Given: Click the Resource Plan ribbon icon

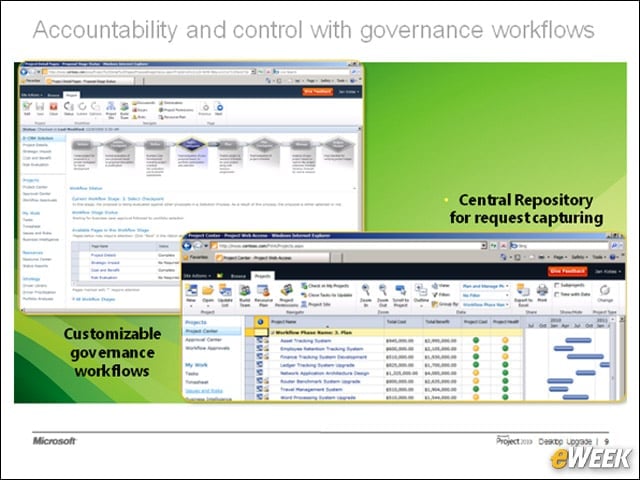Looking at the screenshot, I should click(263, 291).
